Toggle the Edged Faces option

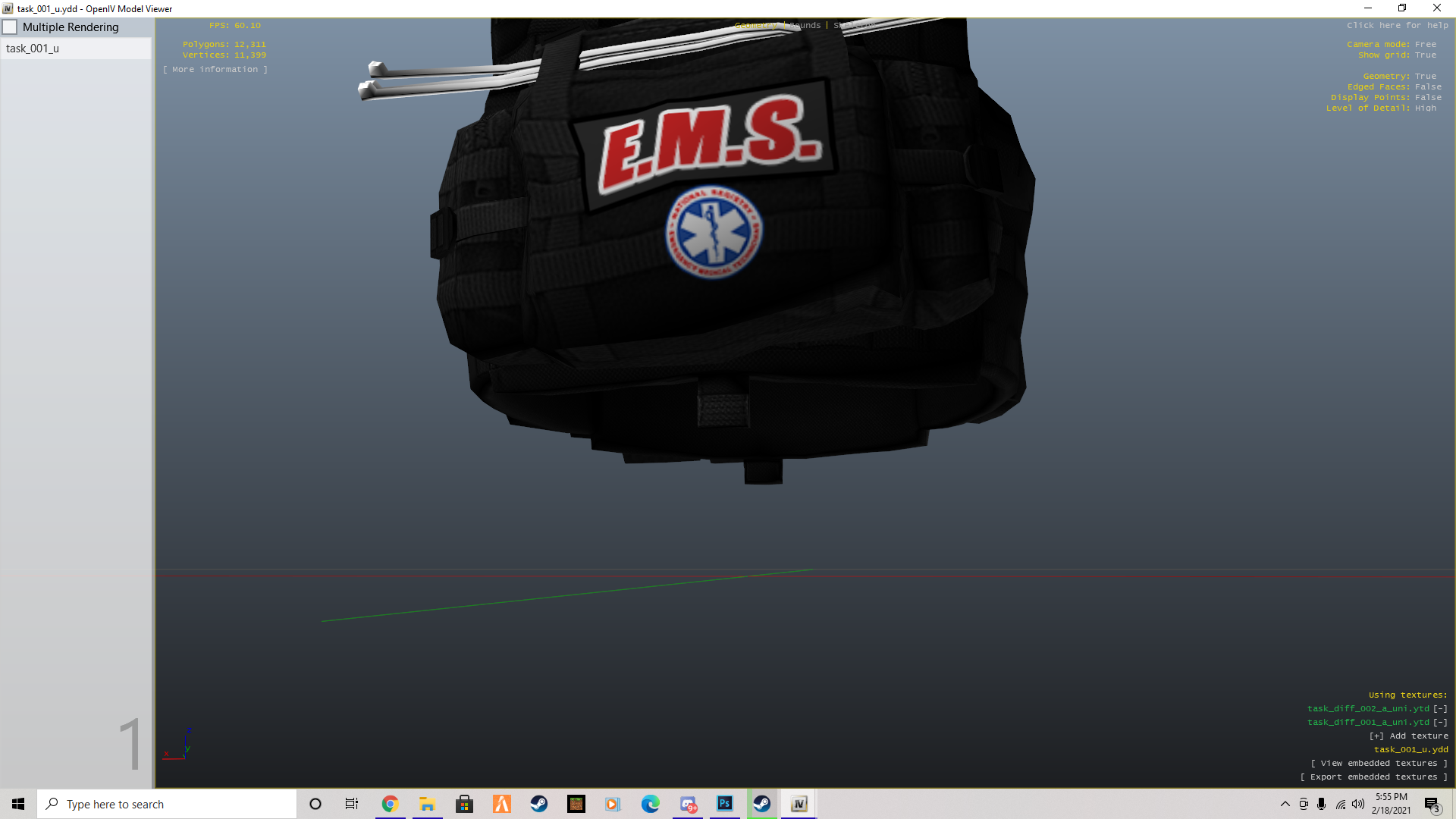pyautogui.click(x=1427, y=86)
